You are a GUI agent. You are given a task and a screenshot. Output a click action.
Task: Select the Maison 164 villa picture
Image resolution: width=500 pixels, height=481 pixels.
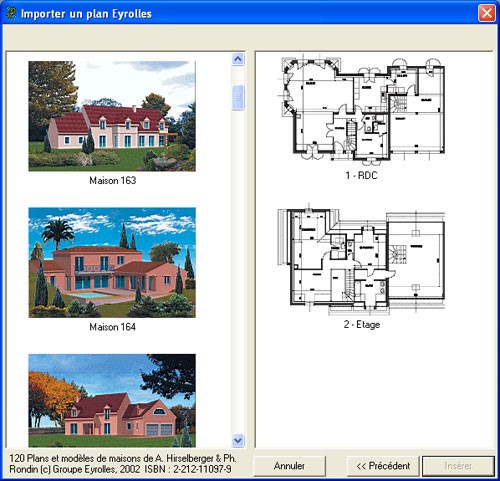click(x=112, y=263)
